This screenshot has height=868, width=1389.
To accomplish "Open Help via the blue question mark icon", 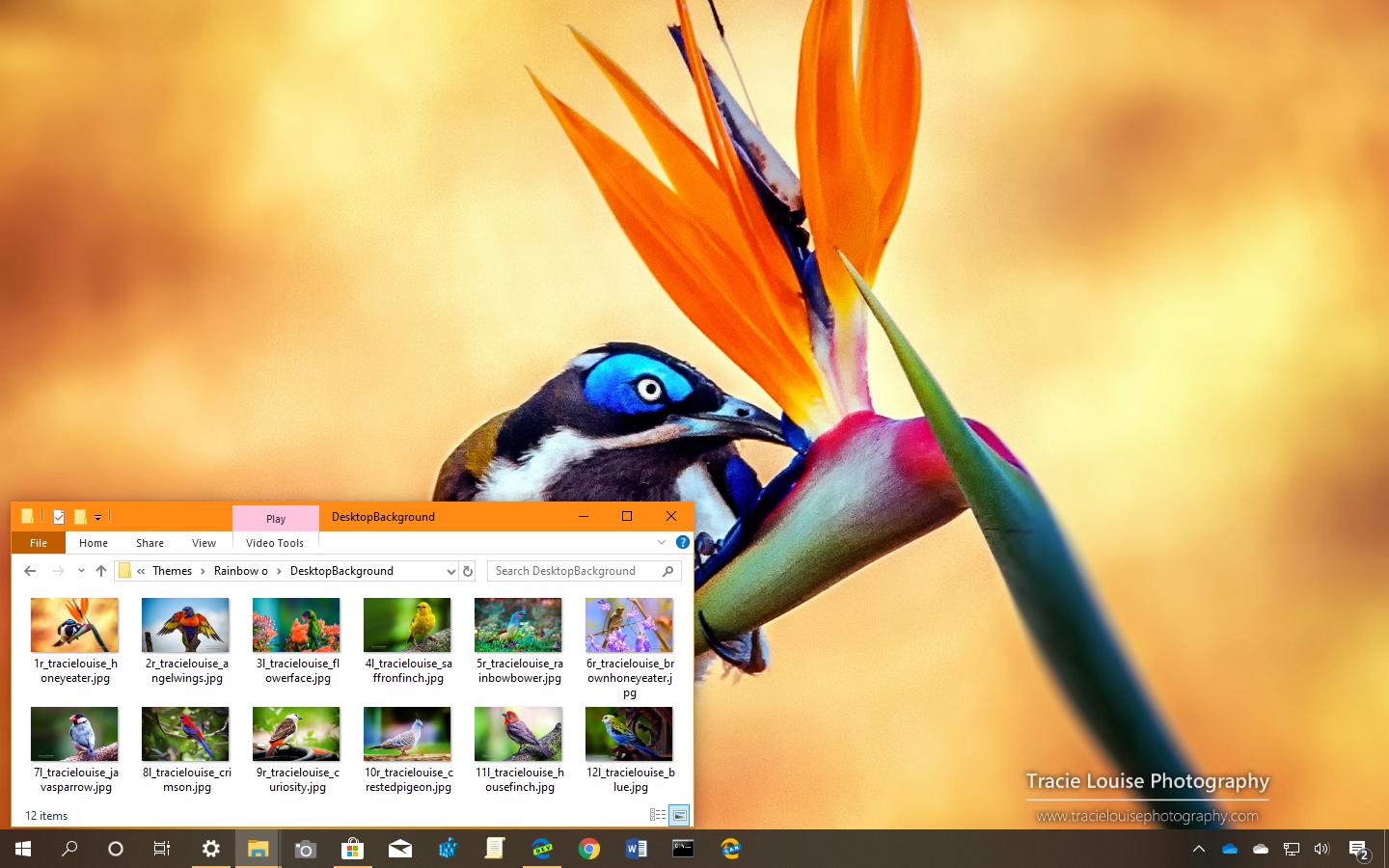I will point(683,542).
